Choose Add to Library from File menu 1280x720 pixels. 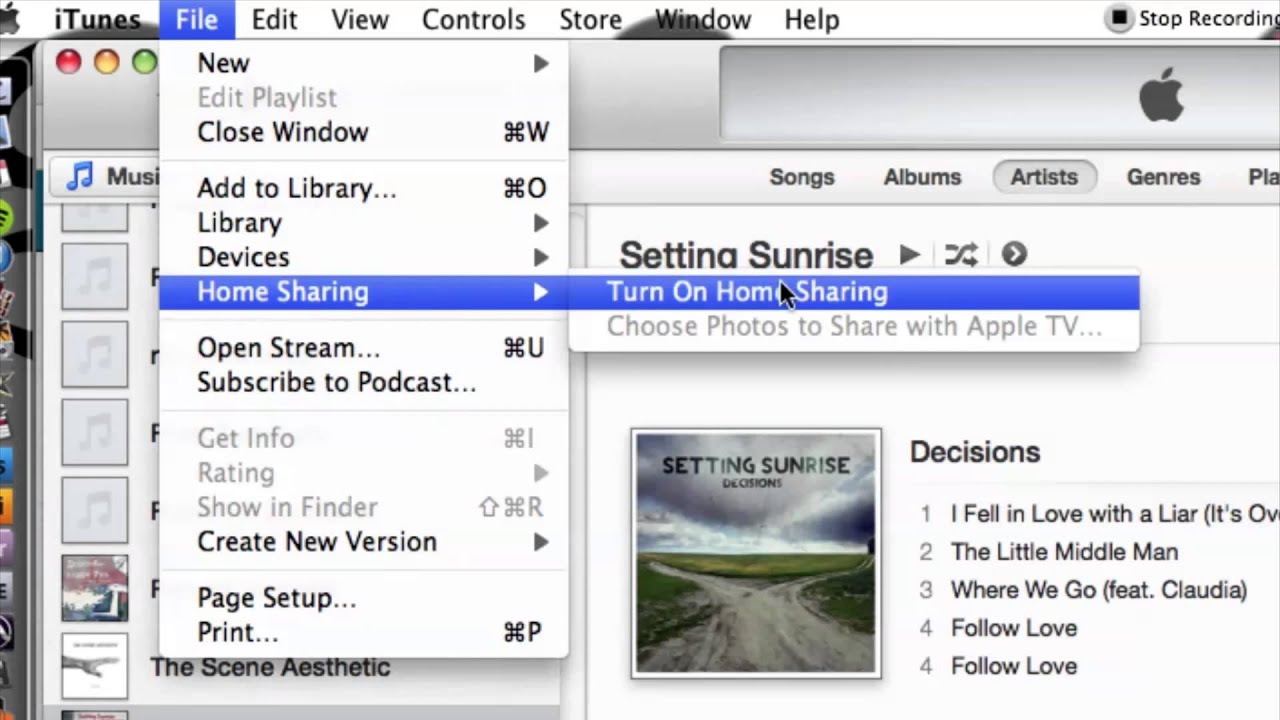coord(297,188)
